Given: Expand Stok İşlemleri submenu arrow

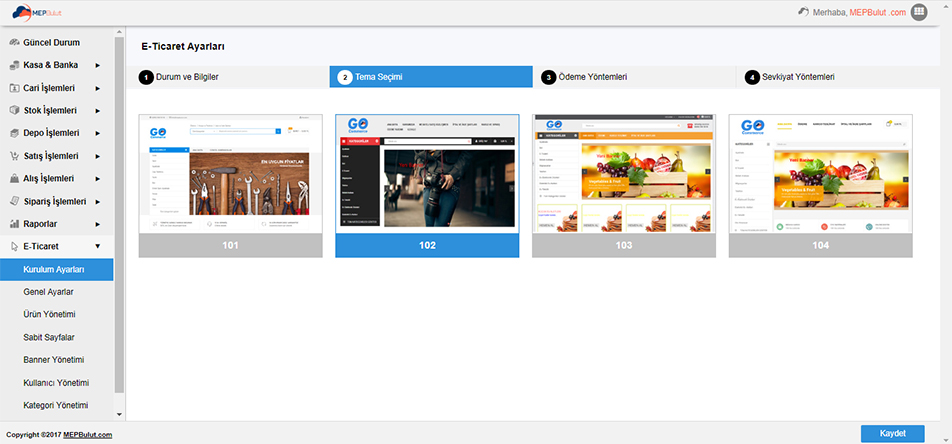Looking at the screenshot, I should click(98, 111).
